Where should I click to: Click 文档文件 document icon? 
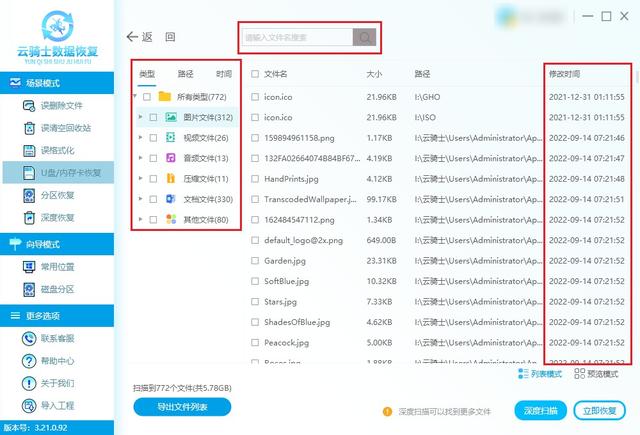coord(171,199)
